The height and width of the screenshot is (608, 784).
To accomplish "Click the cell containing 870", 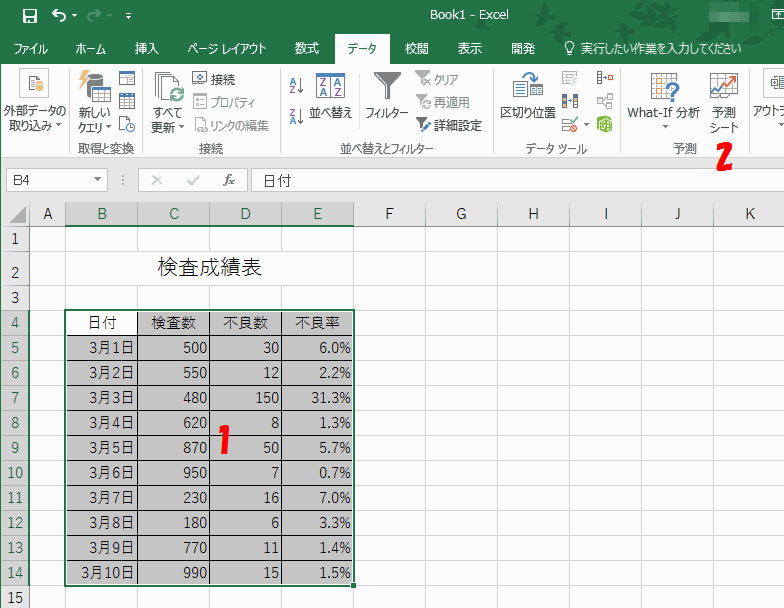I will pyautogui.click(x=174, y=448).
